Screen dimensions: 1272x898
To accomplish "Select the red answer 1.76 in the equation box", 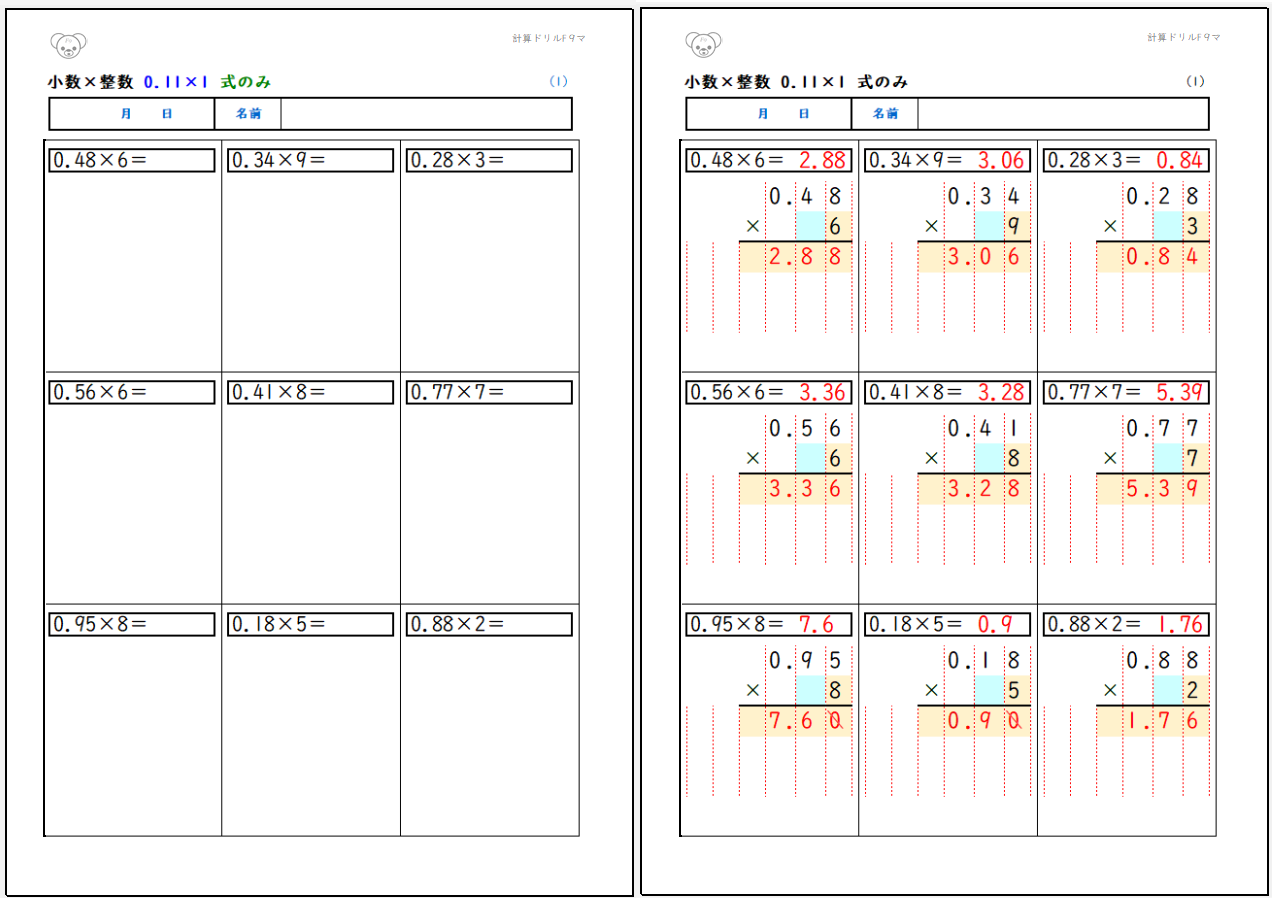I will coord(1179,625).
